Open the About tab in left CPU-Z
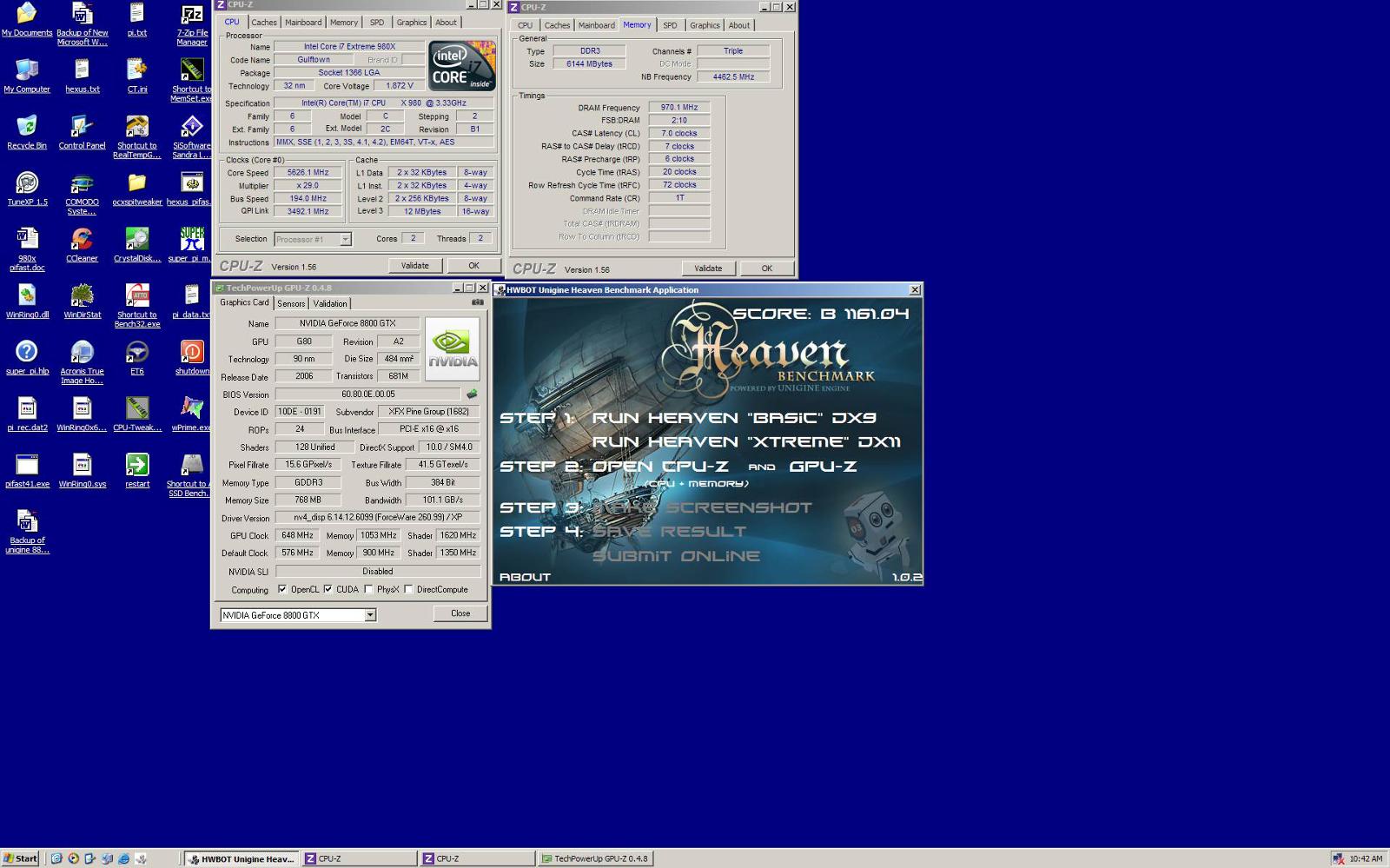Viewport: 1390px width, 868px height. pos(446,23)
